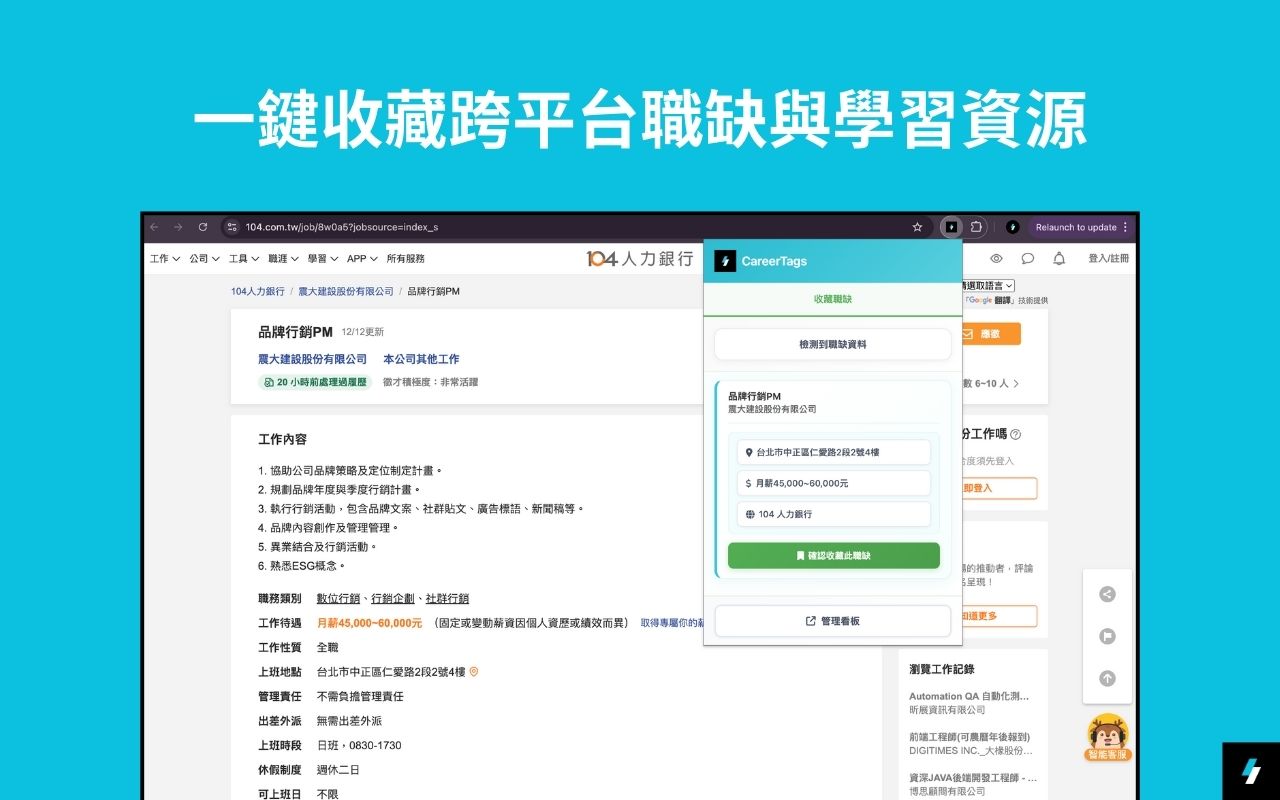Open notifications bell on 104 header

click(x=1059, y=258)
